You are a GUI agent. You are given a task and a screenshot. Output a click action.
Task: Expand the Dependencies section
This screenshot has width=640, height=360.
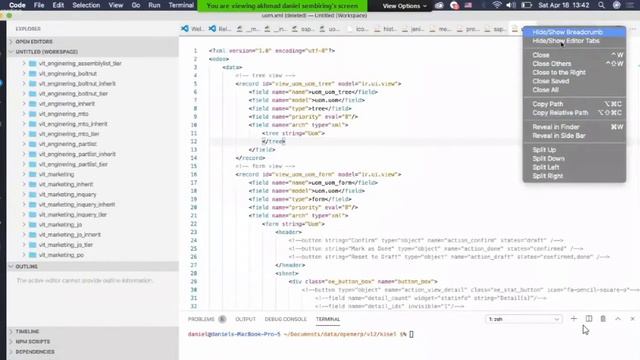[93, 352]
